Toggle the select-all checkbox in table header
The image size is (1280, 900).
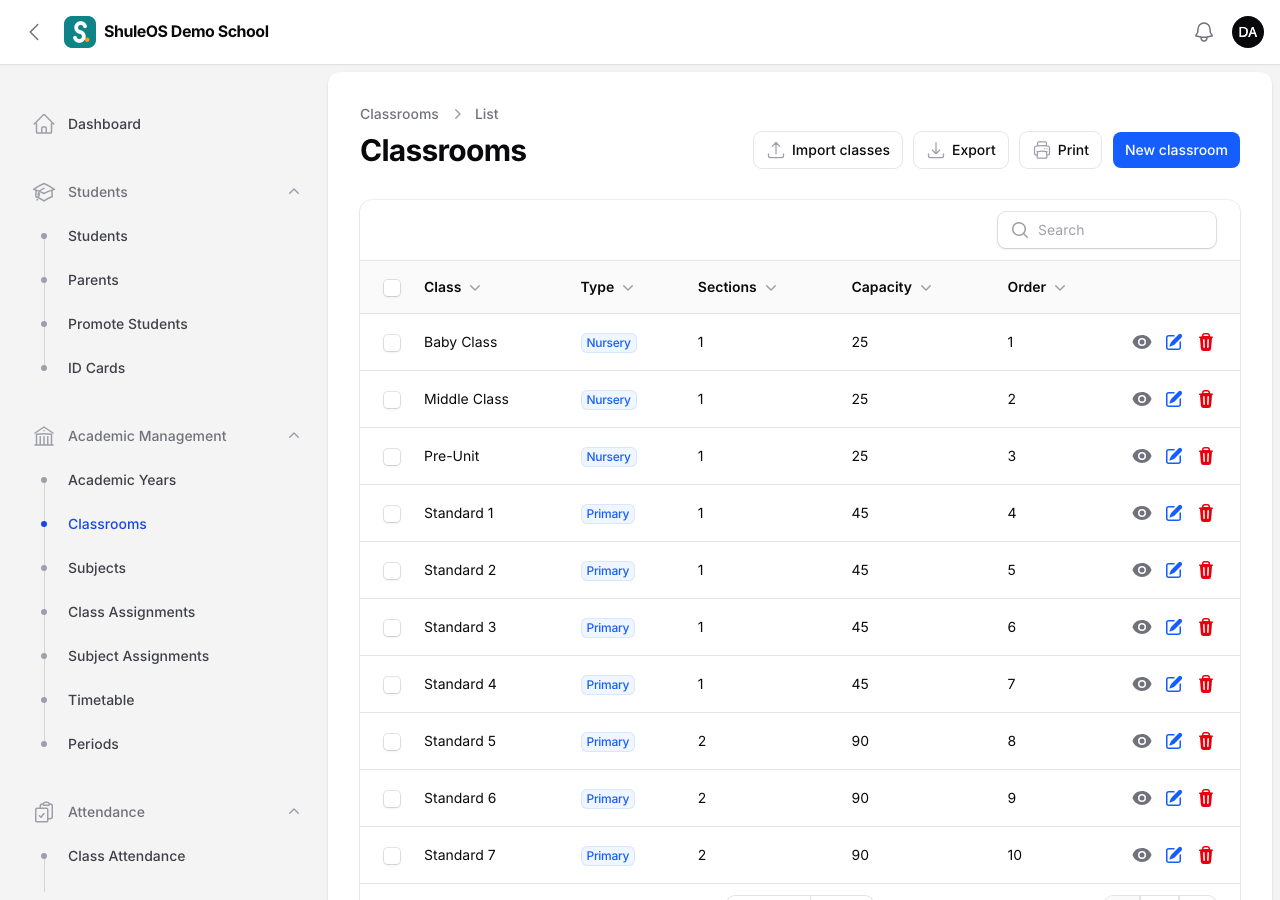point(392,288)
